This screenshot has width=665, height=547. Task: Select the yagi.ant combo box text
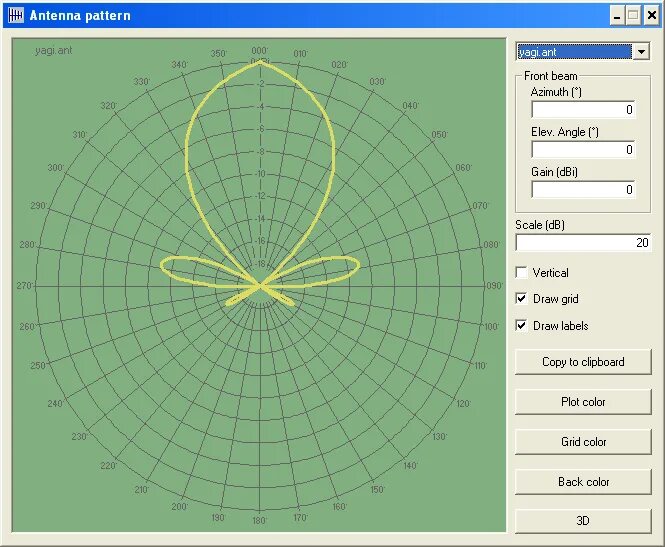(575, 52)
